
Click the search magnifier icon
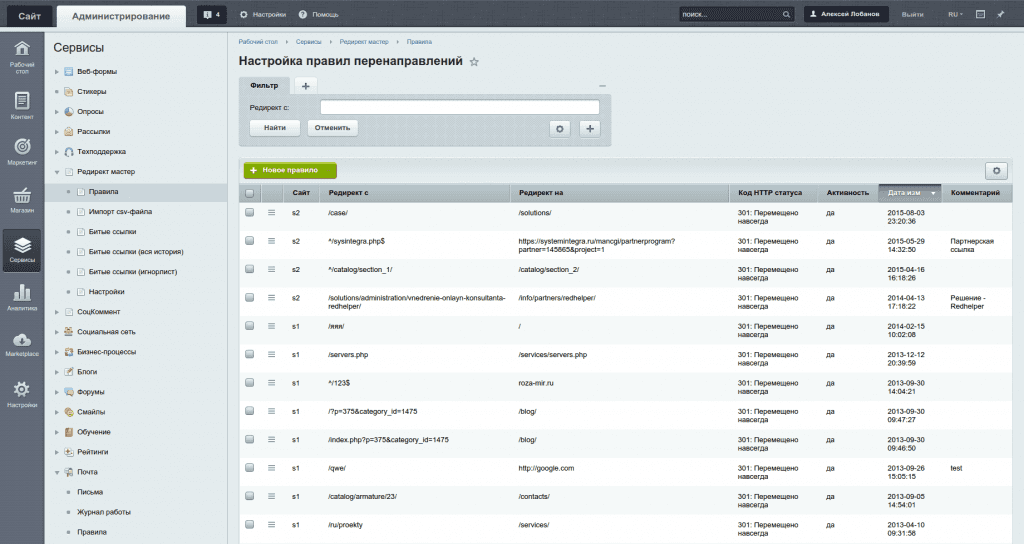[x=786, y=14]
